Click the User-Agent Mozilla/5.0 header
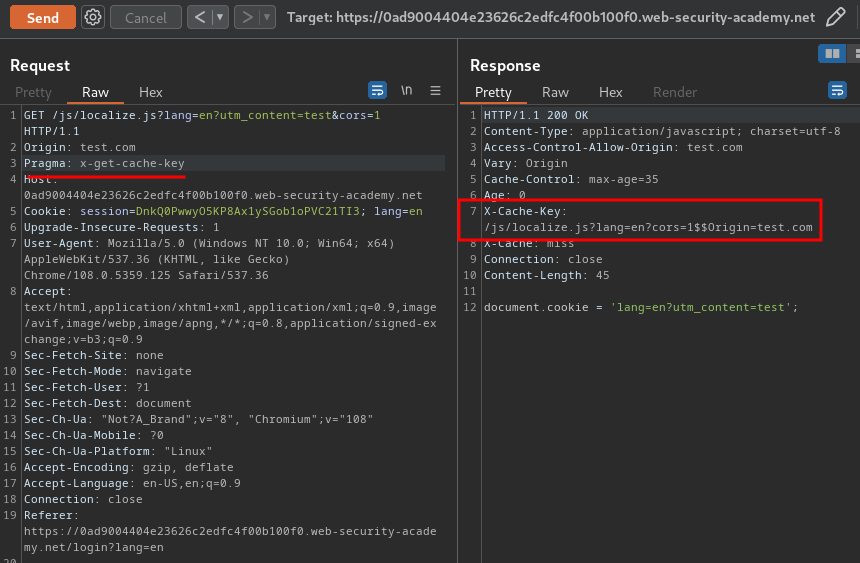 click(x=209, y=259)
